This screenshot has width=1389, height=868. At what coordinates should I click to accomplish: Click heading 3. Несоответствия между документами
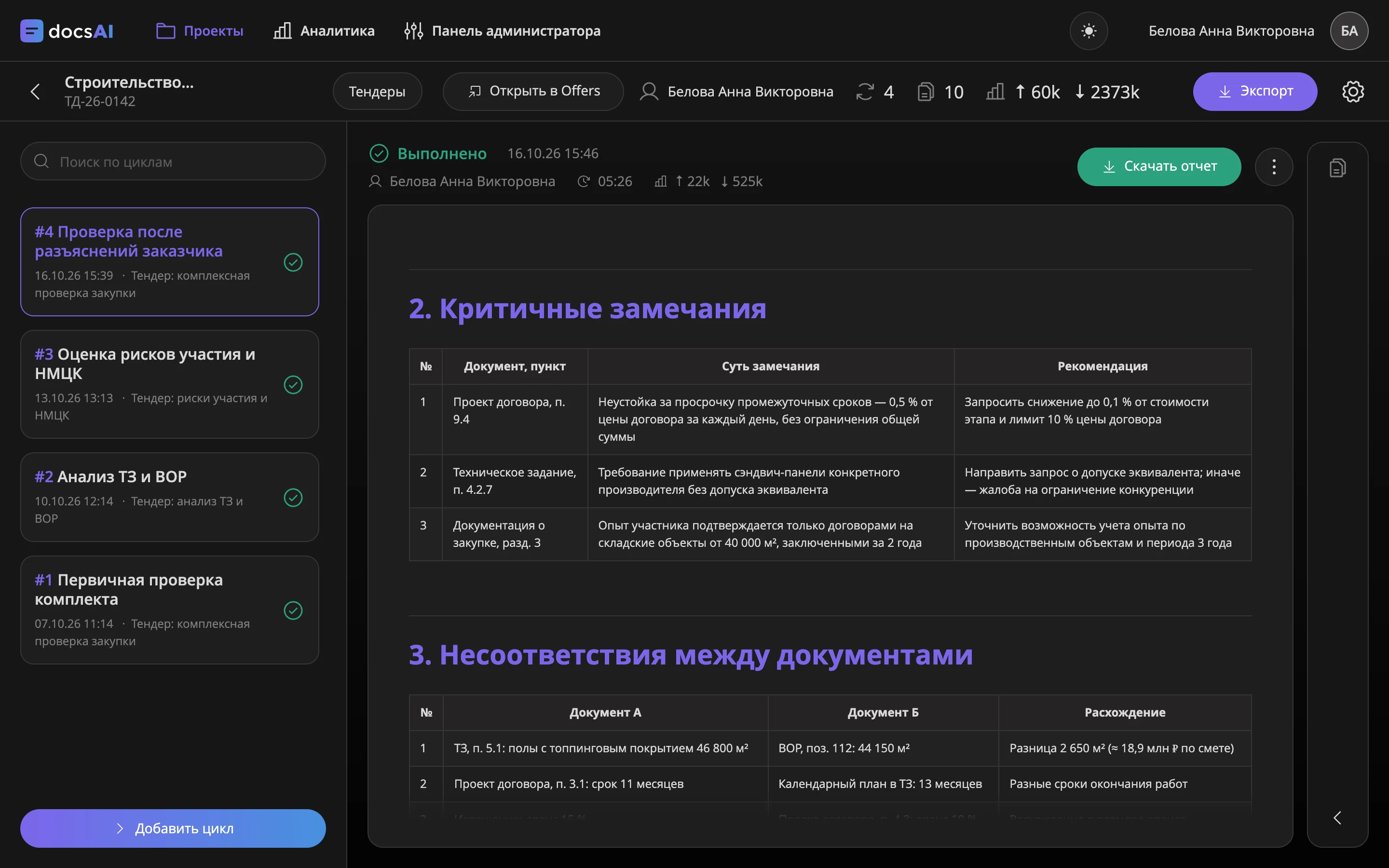(691, 654)
